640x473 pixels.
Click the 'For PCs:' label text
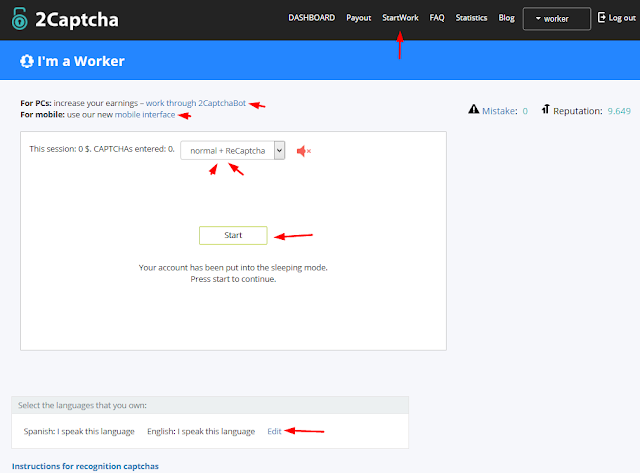pyautogui.click(x=36, y=103)
